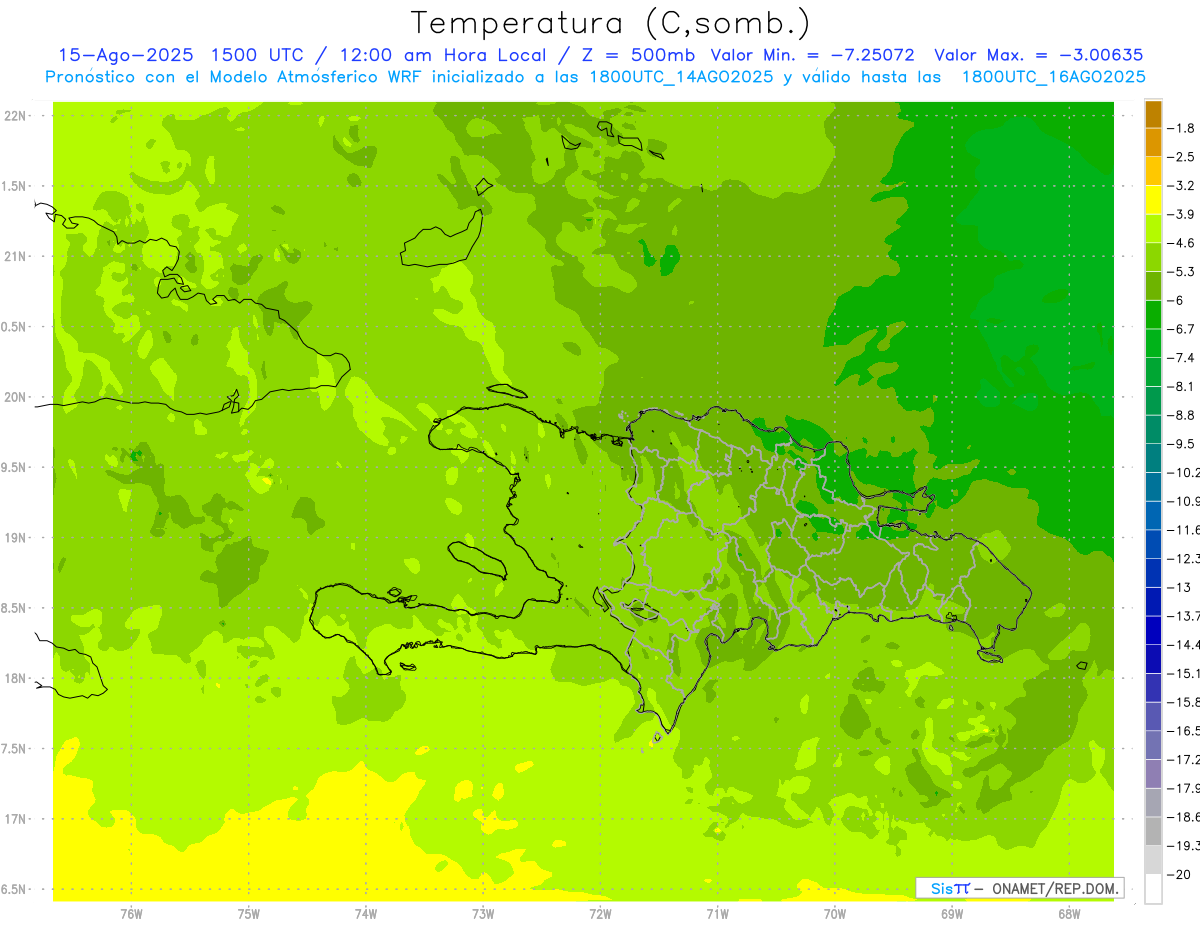
Task: Click the latitude label "8.5N"
Action: 13,608
